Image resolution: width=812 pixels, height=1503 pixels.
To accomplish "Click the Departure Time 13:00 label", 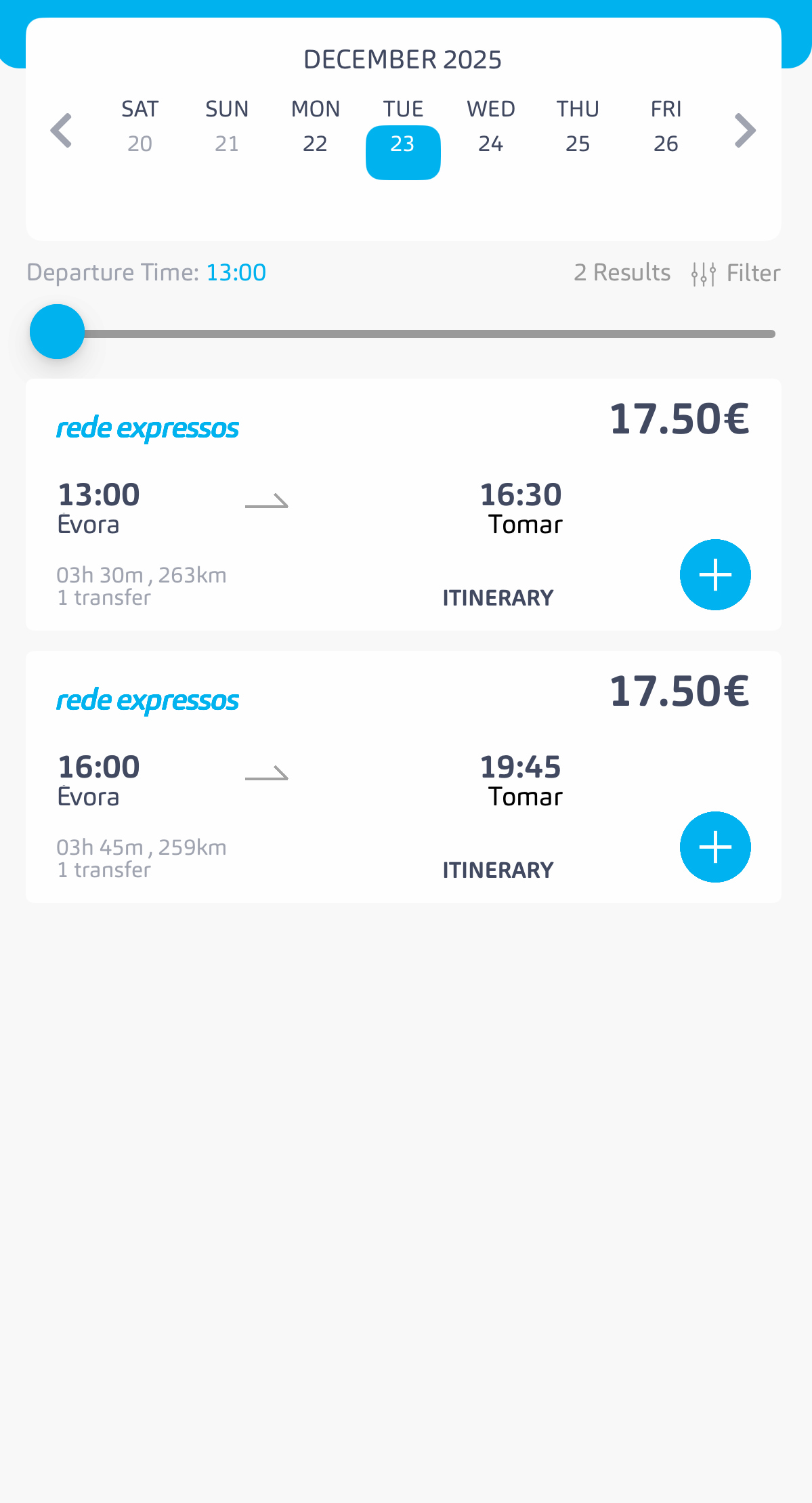I will tap(146, 272).
